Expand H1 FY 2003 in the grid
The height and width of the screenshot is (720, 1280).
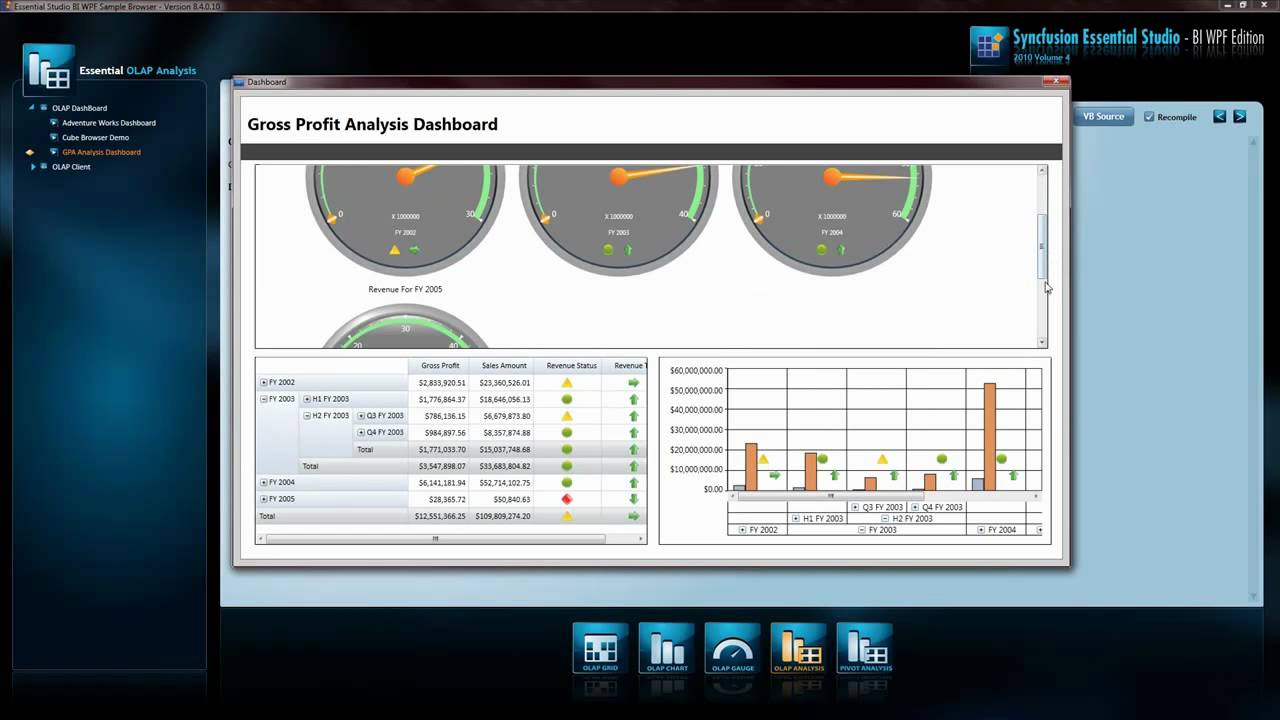click(307, 399)
